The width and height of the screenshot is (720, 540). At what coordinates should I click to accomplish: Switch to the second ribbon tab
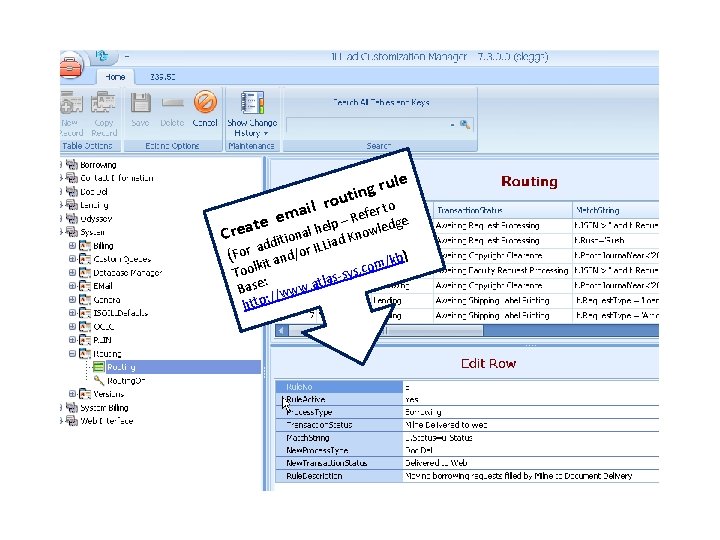click(x=163, y=77)
